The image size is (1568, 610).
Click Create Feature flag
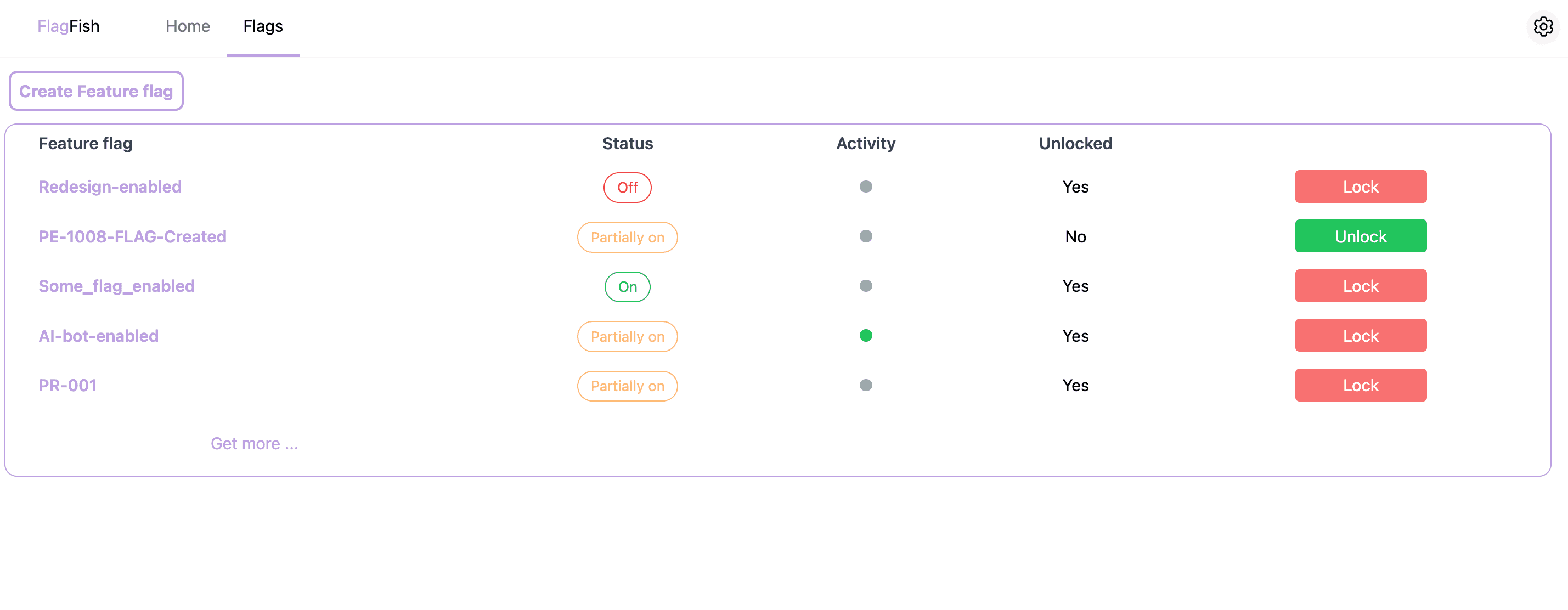point(95,91)
